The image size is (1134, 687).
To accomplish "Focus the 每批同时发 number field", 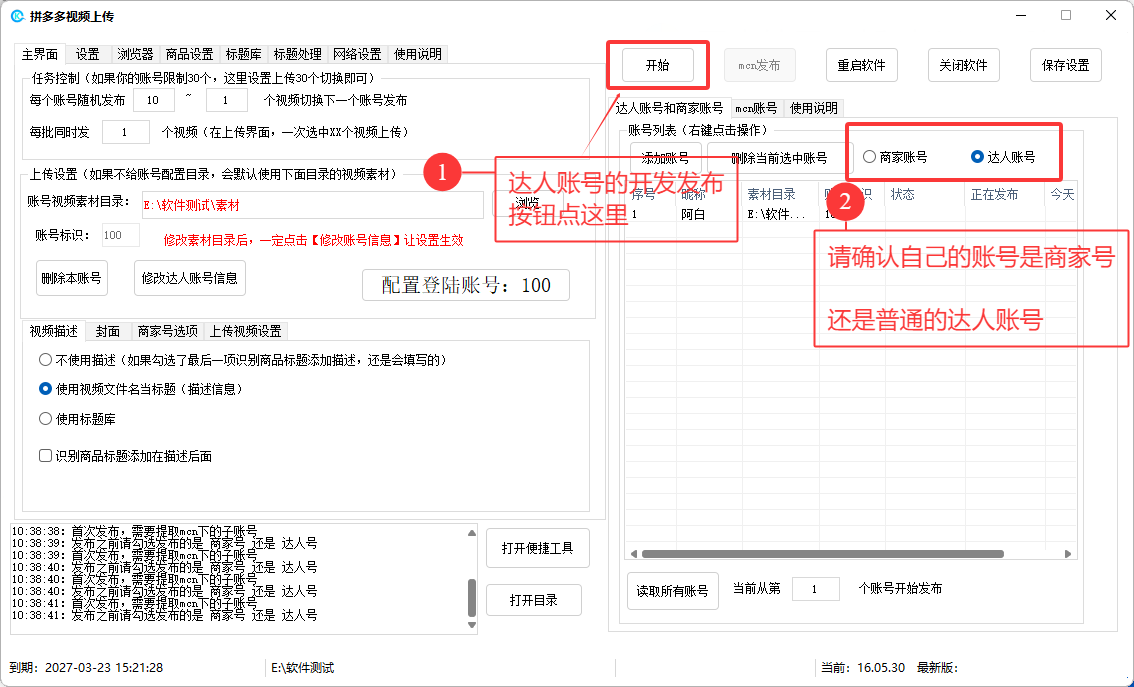I will (126, 132).
